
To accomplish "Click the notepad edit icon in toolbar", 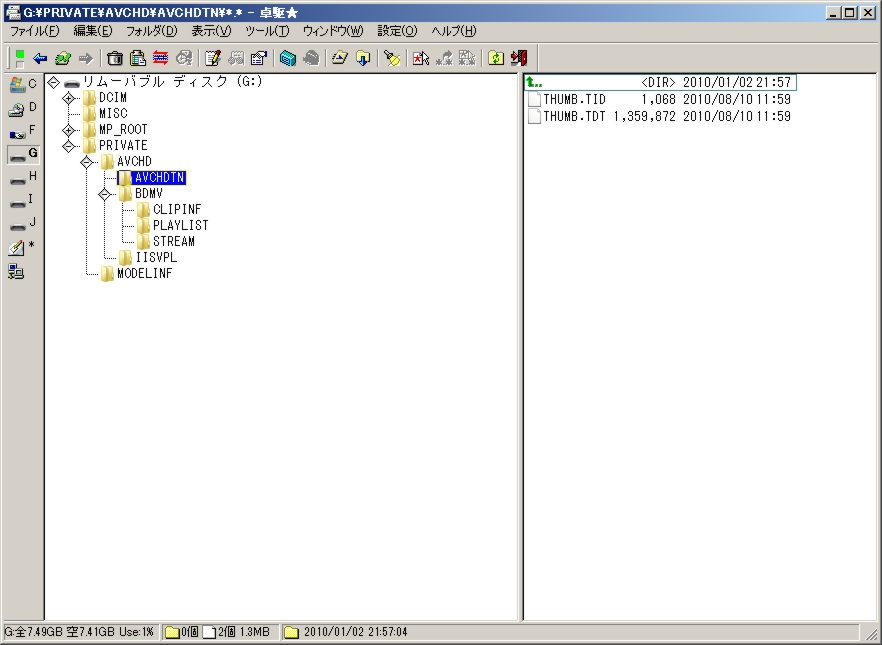I will (211, 58).
